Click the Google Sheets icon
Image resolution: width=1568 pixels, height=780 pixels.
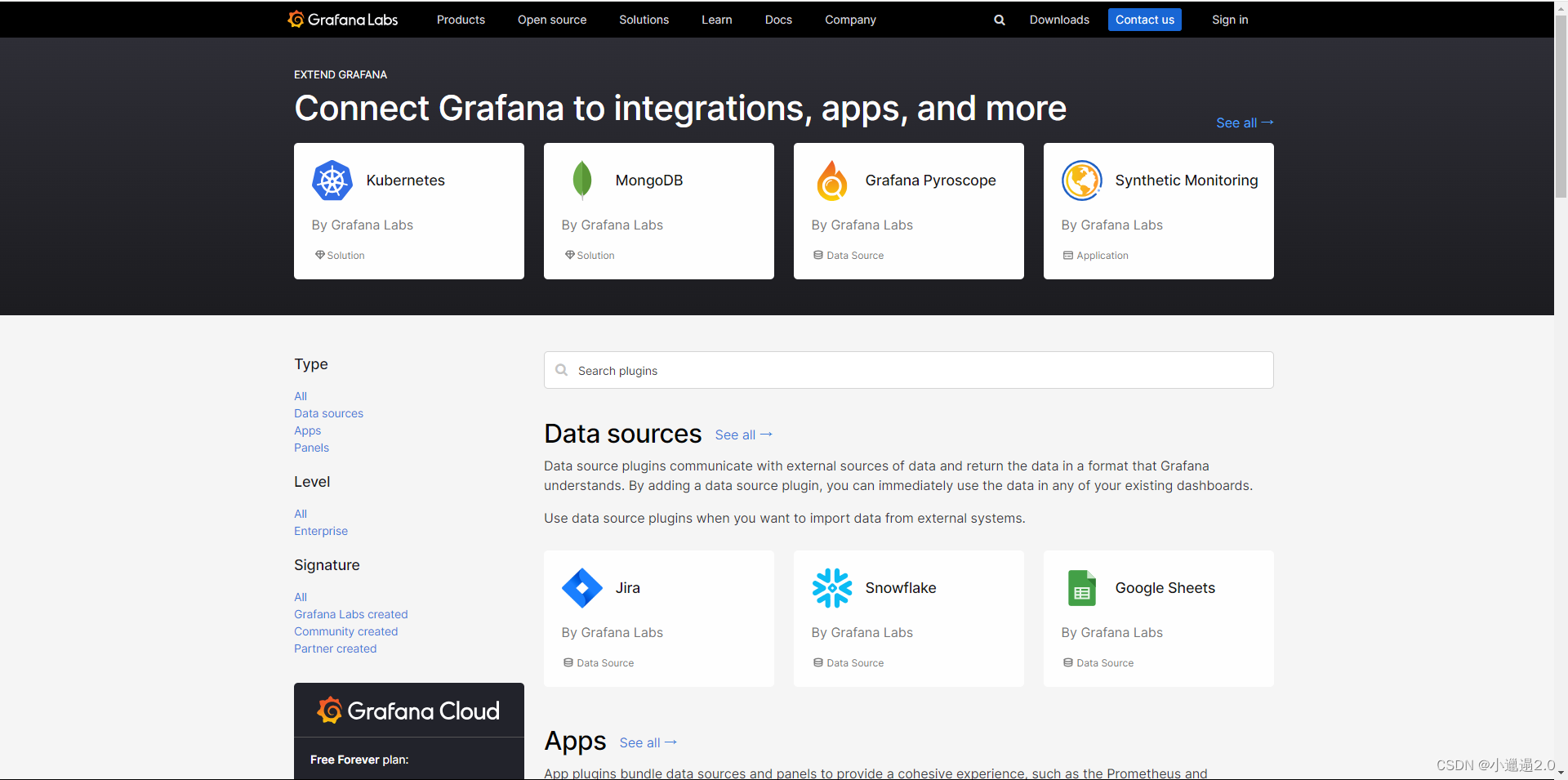click(1082, 588)
